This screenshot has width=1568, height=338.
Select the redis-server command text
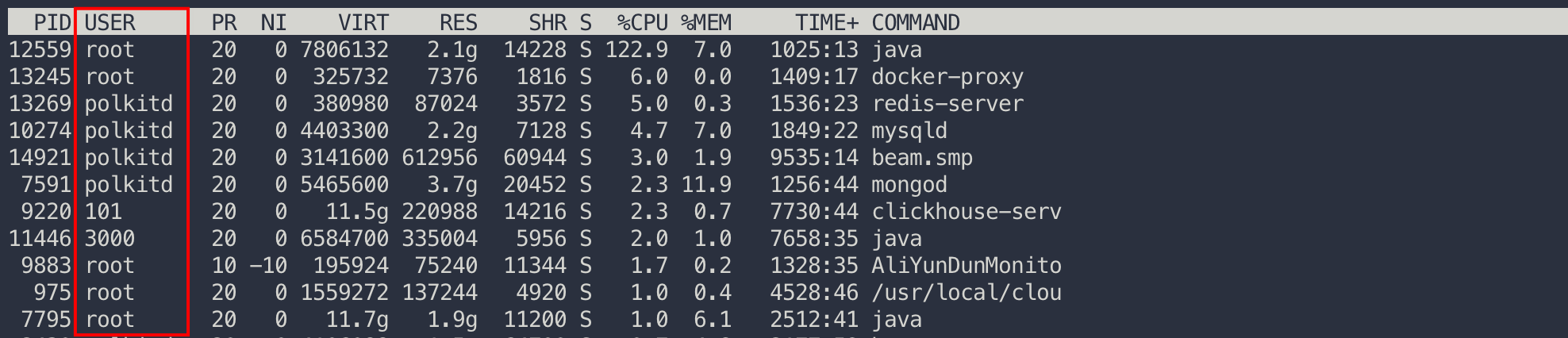coord(947,104)
